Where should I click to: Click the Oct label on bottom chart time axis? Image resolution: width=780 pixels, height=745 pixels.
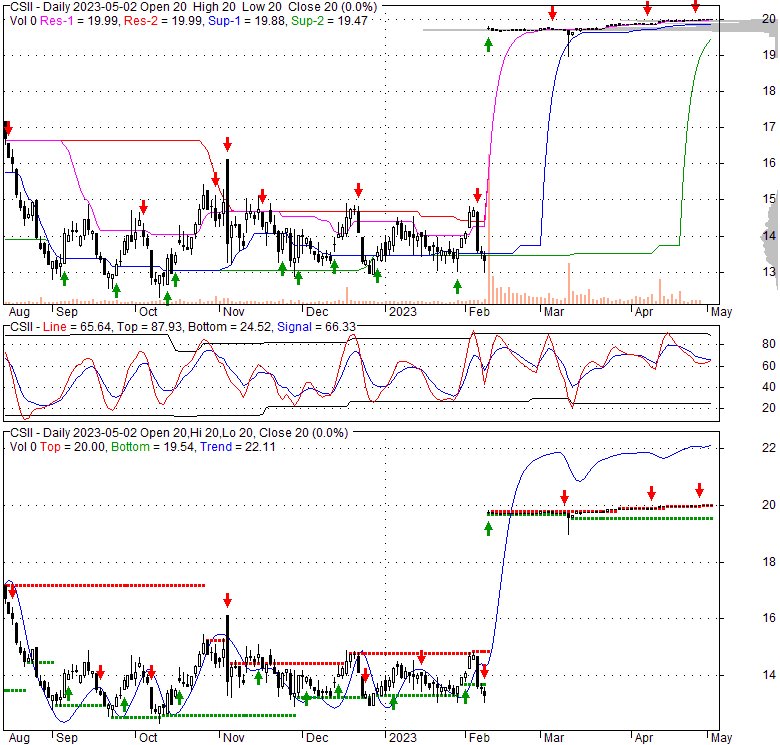pyautogui.click(x=148, y=738)
